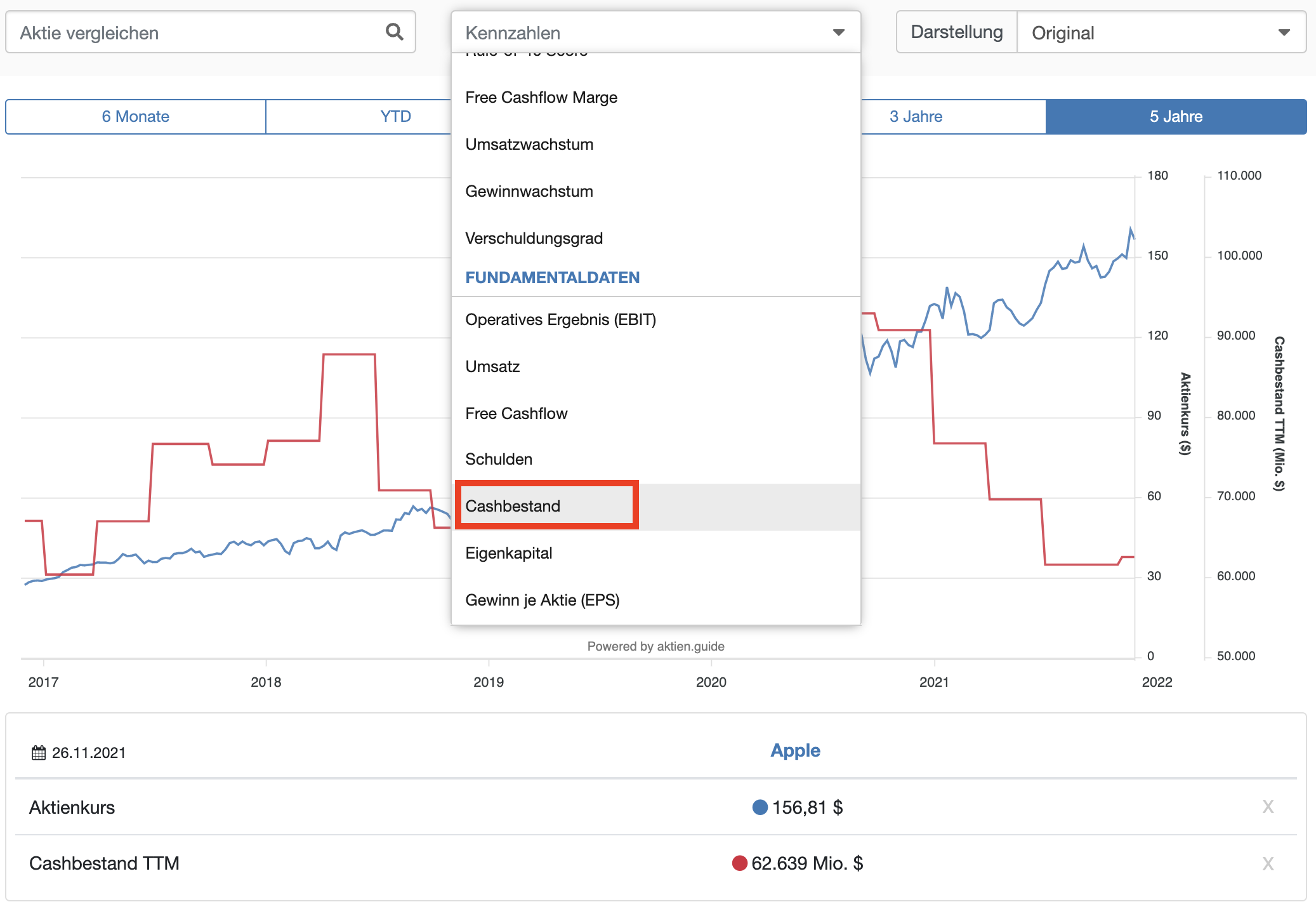Click the 62.639 Mio. $ value

807,863
